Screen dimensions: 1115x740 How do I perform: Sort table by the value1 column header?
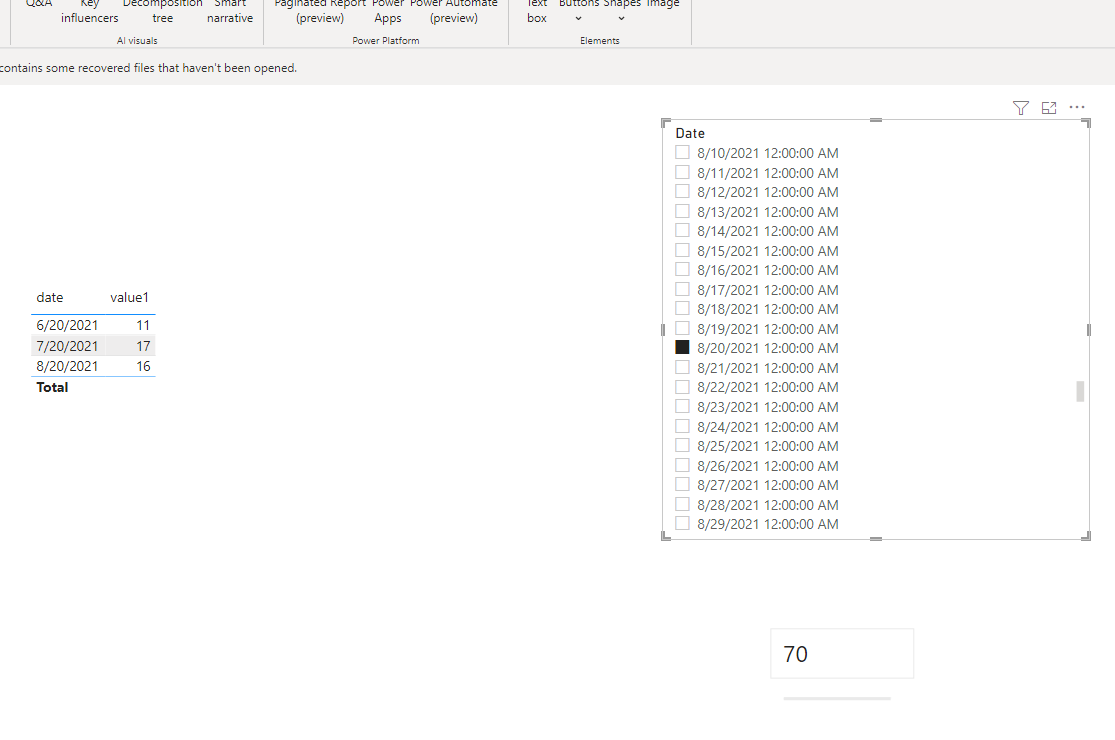click(x=129, y=297)
